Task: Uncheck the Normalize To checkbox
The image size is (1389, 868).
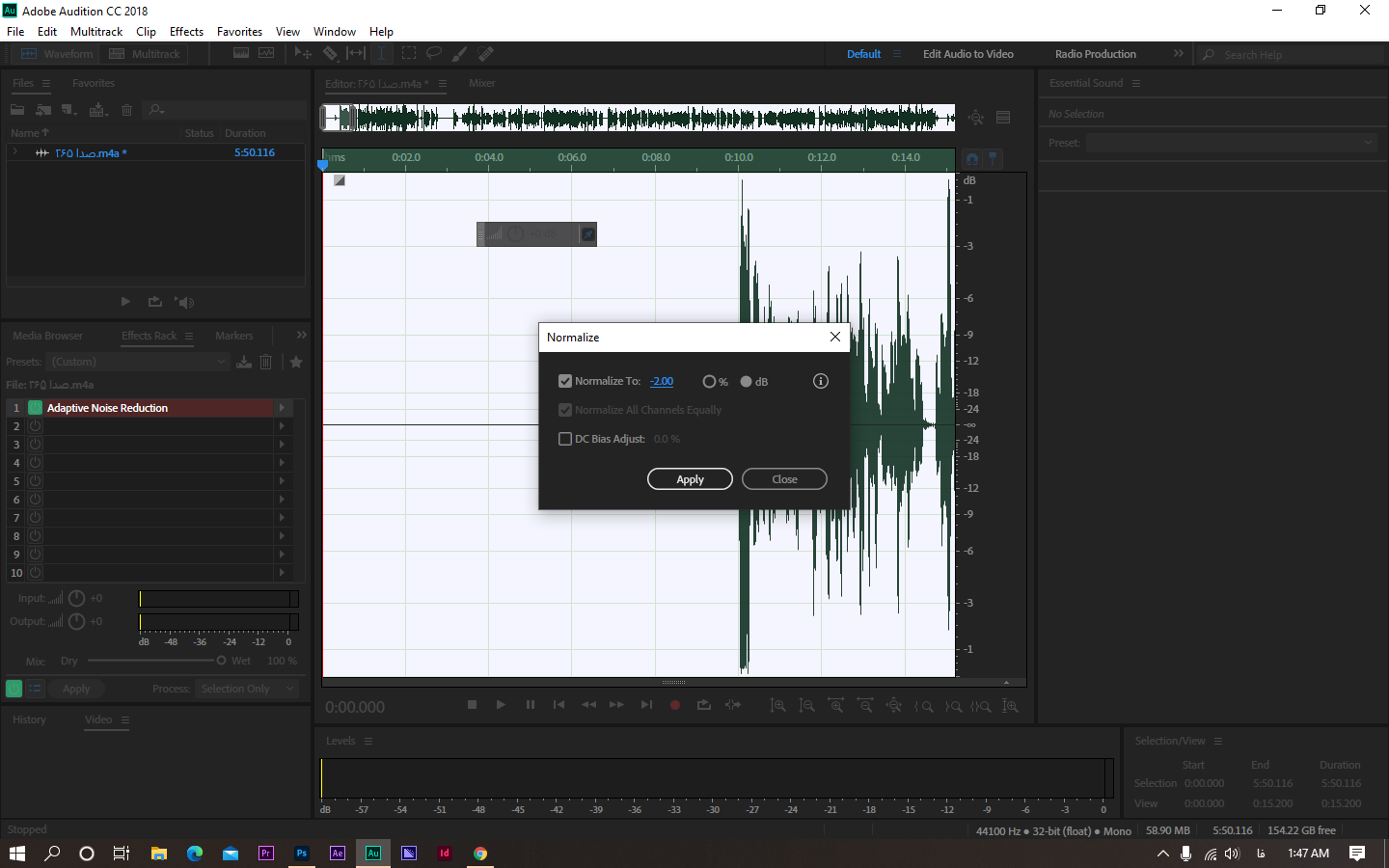Action: coord(565,381)
